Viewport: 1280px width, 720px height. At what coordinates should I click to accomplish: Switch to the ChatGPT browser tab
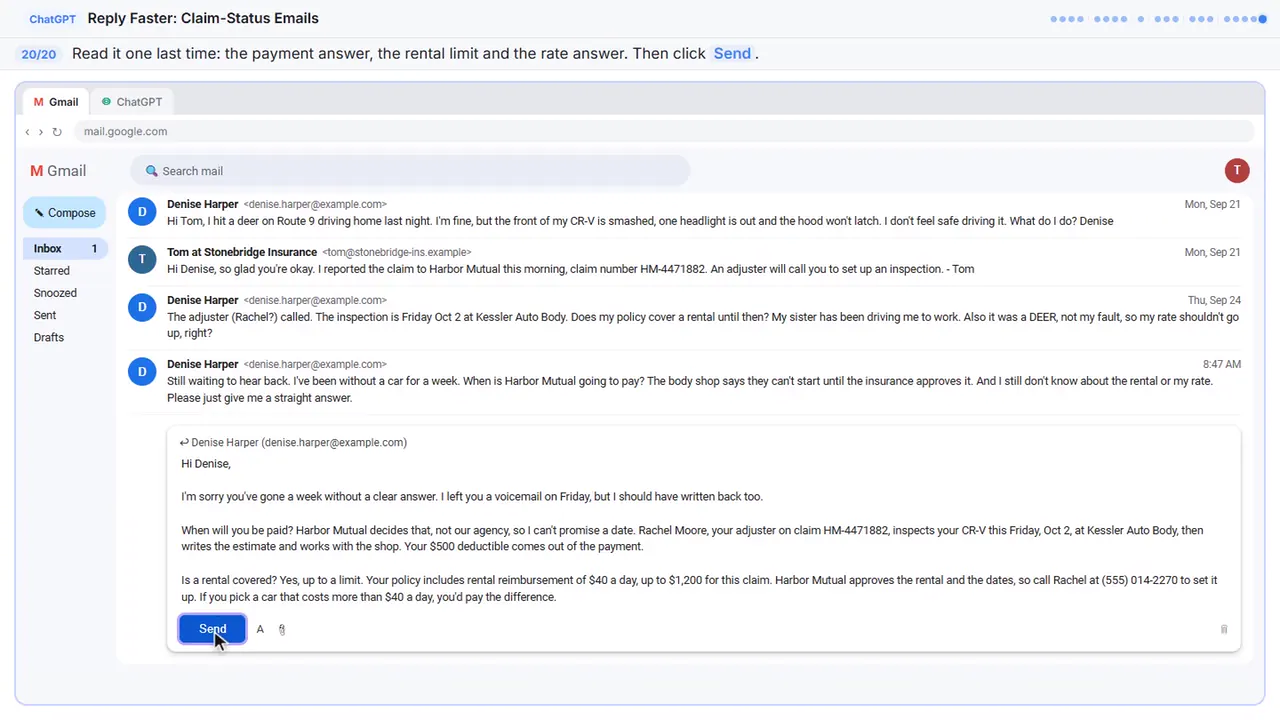click(x=132, y=102)
